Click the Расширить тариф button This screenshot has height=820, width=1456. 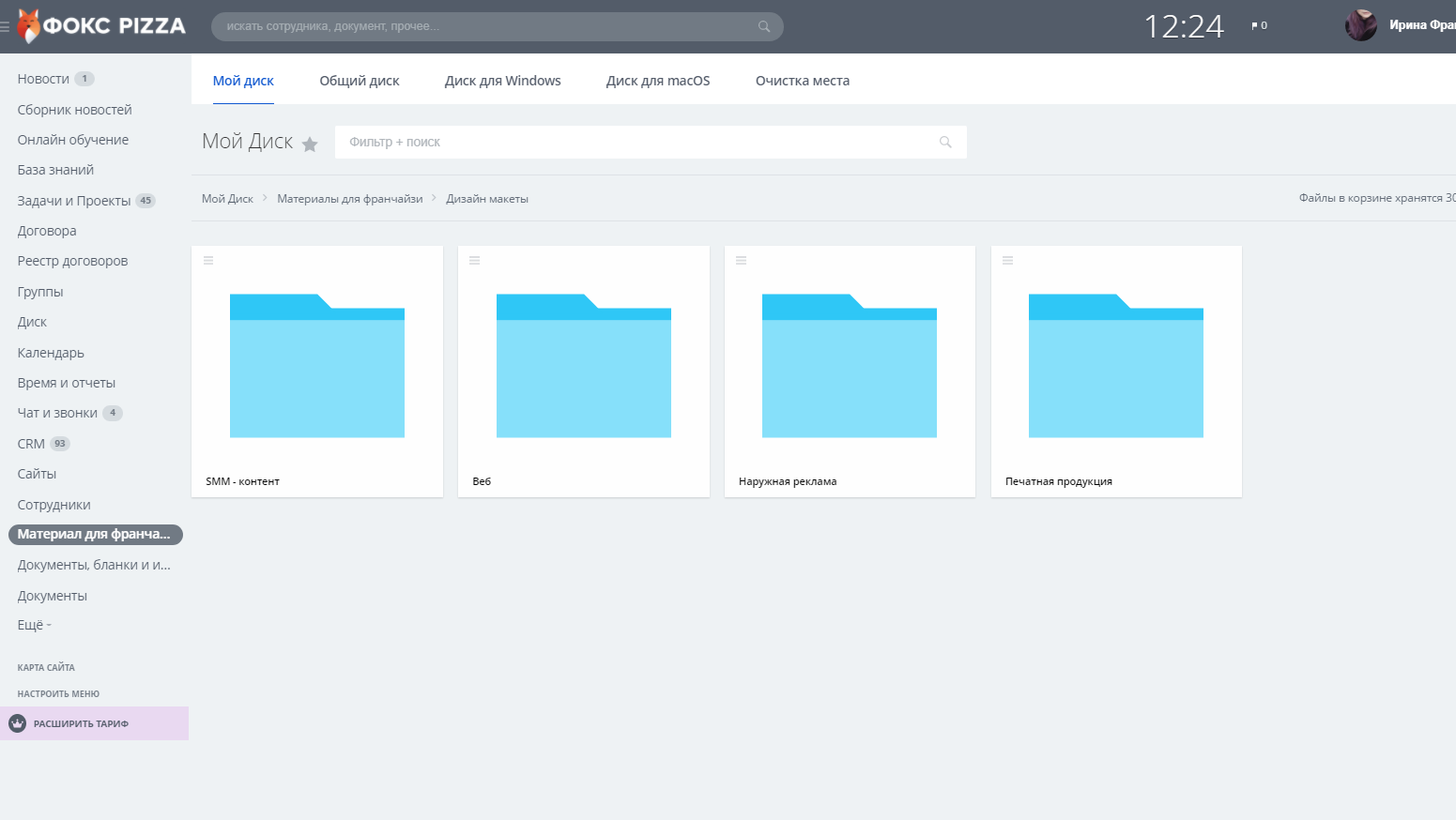(x=94, y=723)
